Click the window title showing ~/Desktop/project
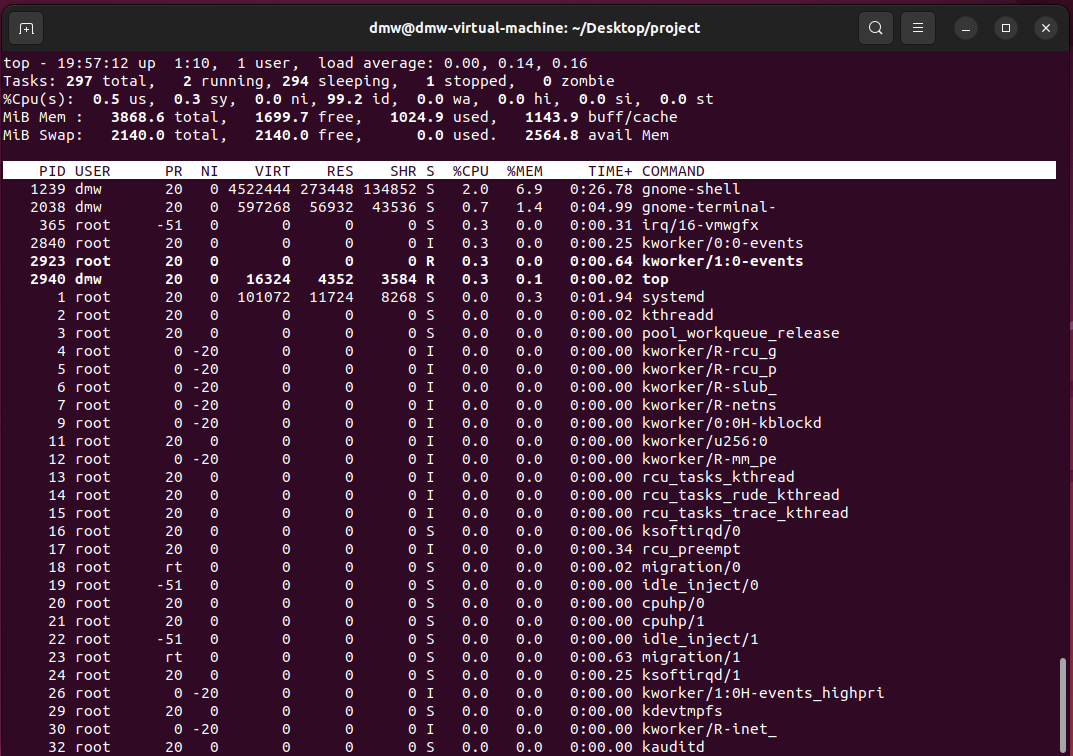 coord(535,28)
